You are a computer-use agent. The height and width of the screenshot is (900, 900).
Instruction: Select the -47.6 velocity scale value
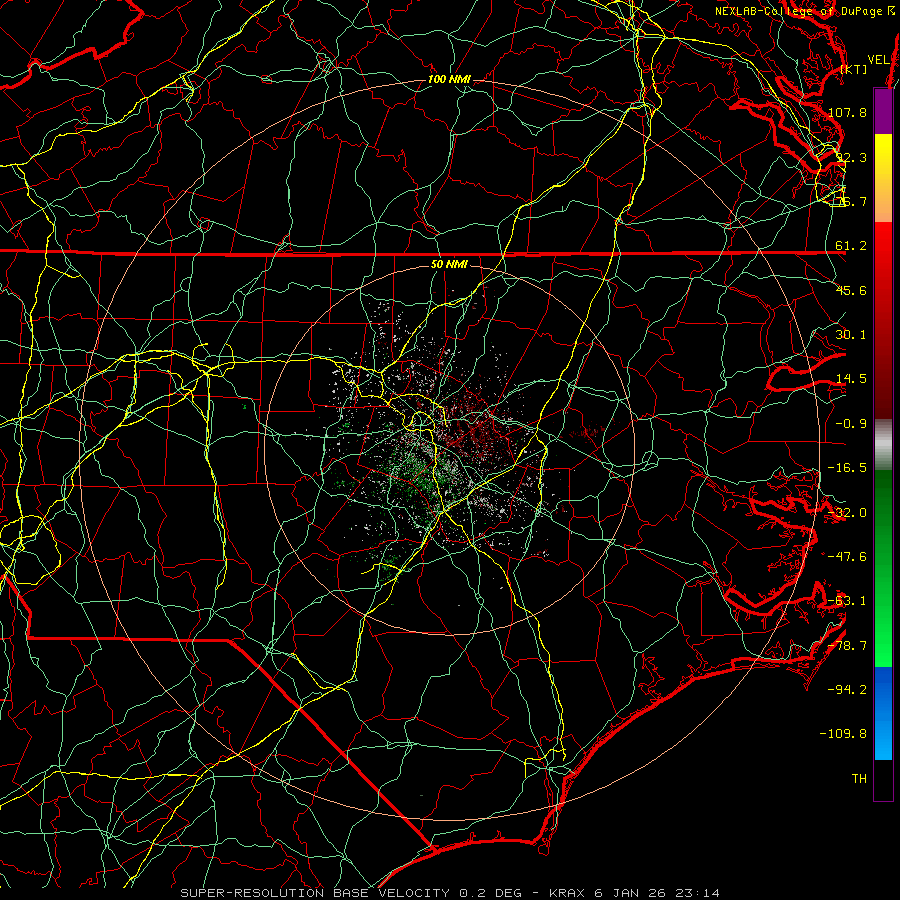(x=847, y=557)
